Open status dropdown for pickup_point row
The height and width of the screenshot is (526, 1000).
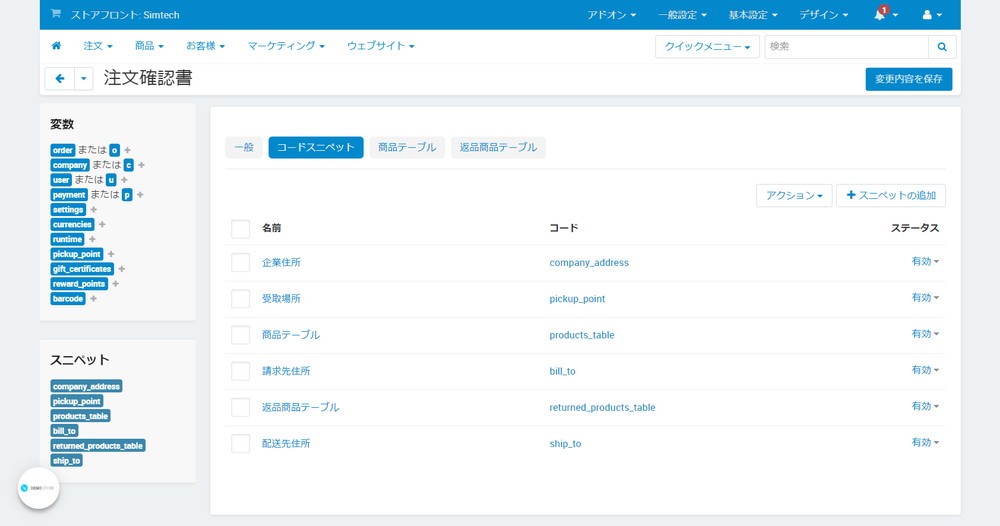[925, 298]
